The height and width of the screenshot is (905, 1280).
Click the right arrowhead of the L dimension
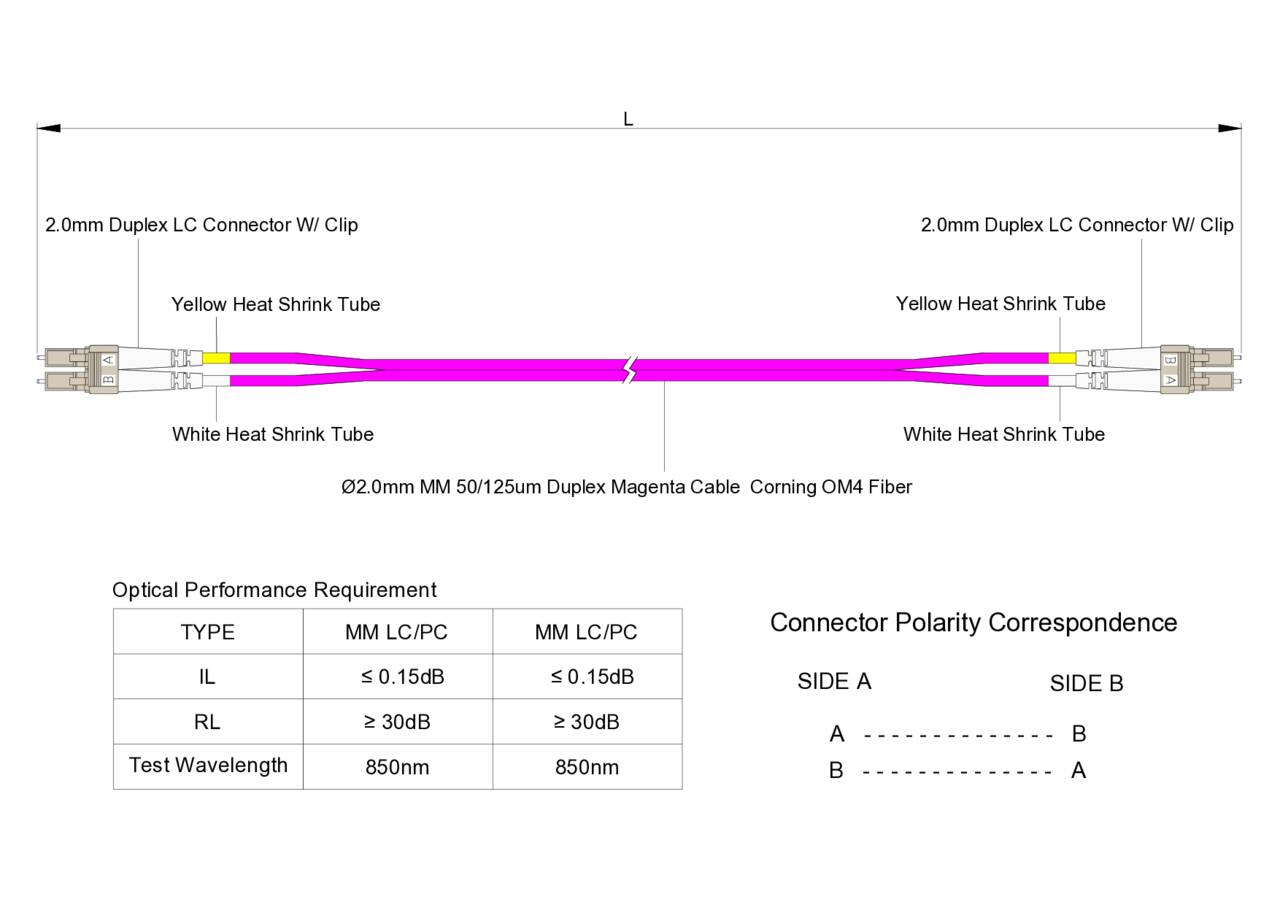point(1230,128)
